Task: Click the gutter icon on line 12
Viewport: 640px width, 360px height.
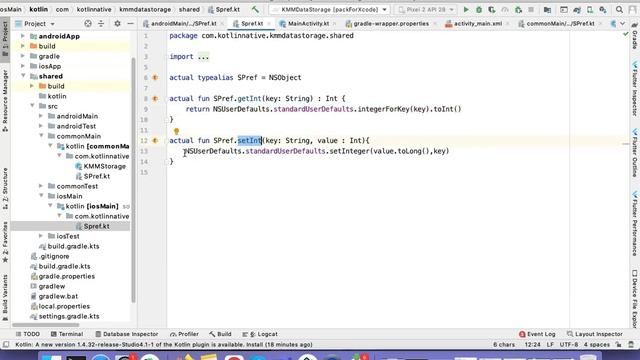Action: click(x=155, y=140)
